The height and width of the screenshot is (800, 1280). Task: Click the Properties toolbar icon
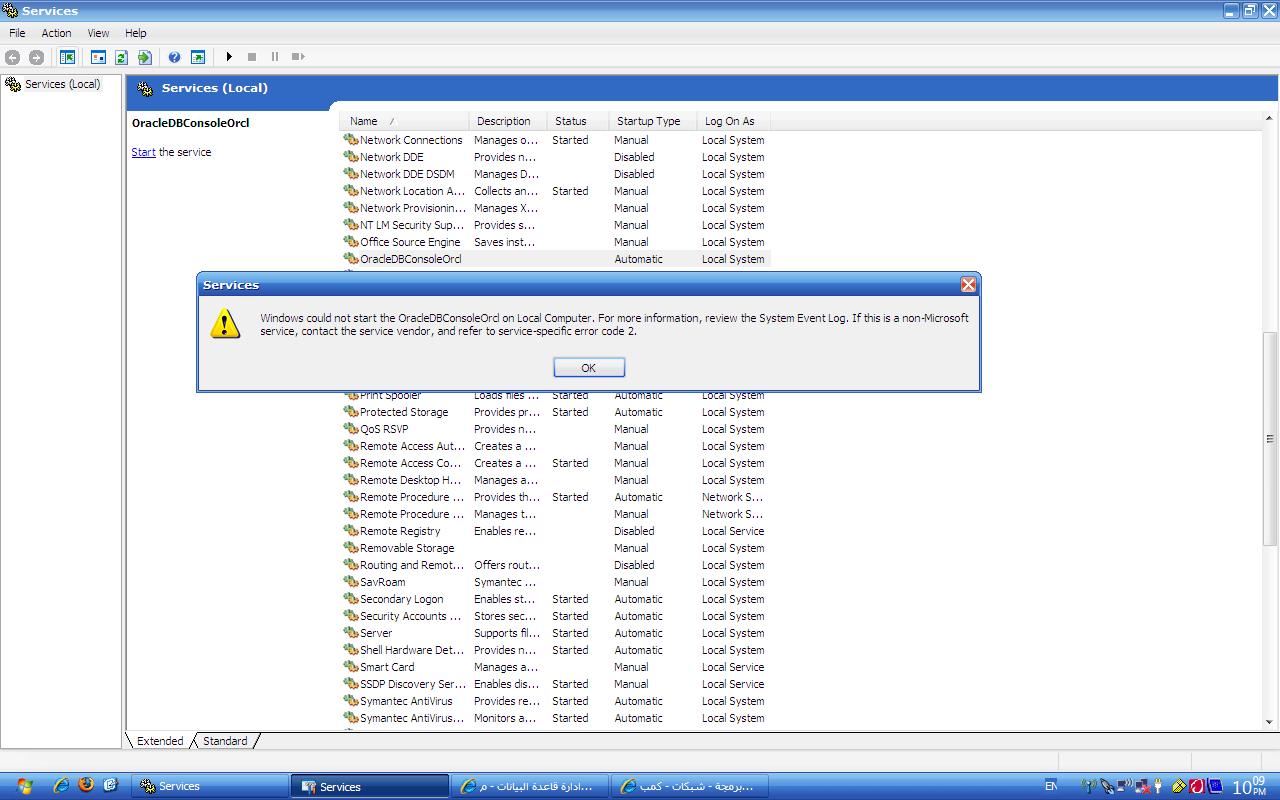[x=98, y=57]
